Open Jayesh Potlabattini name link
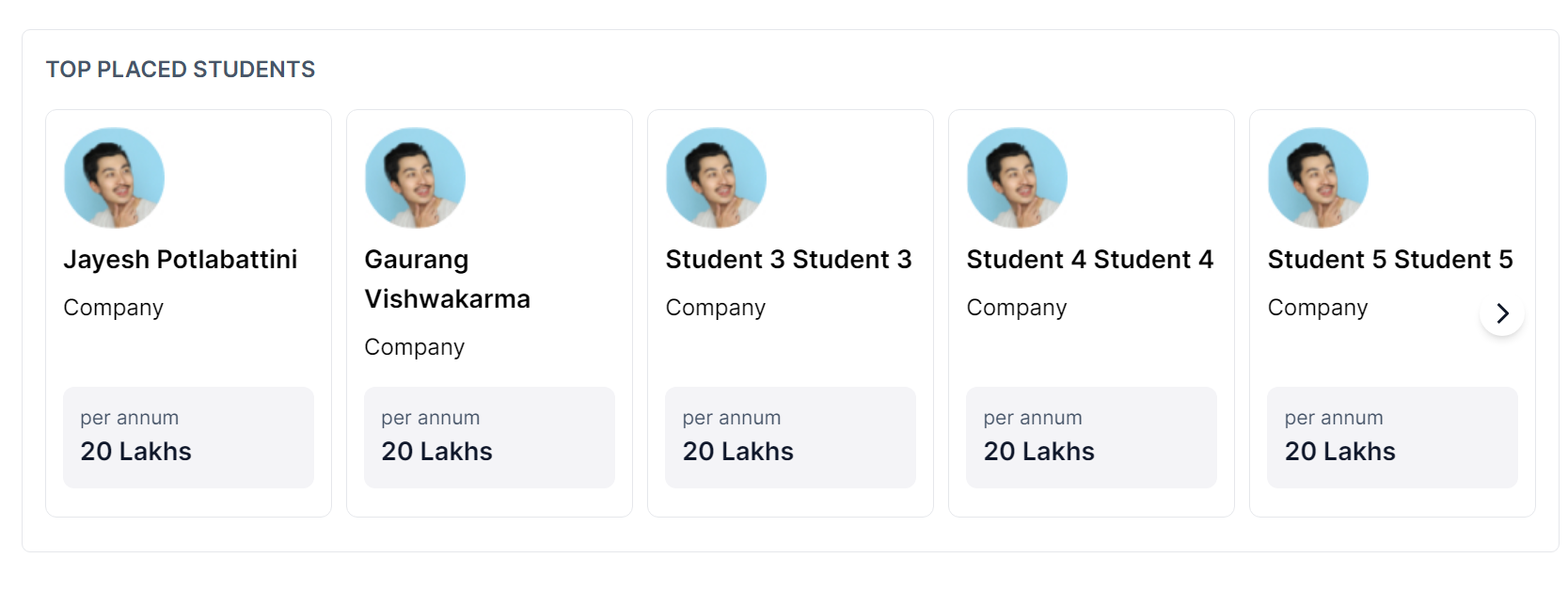This screenshot has height=590, width=1568. coord(181,260)
